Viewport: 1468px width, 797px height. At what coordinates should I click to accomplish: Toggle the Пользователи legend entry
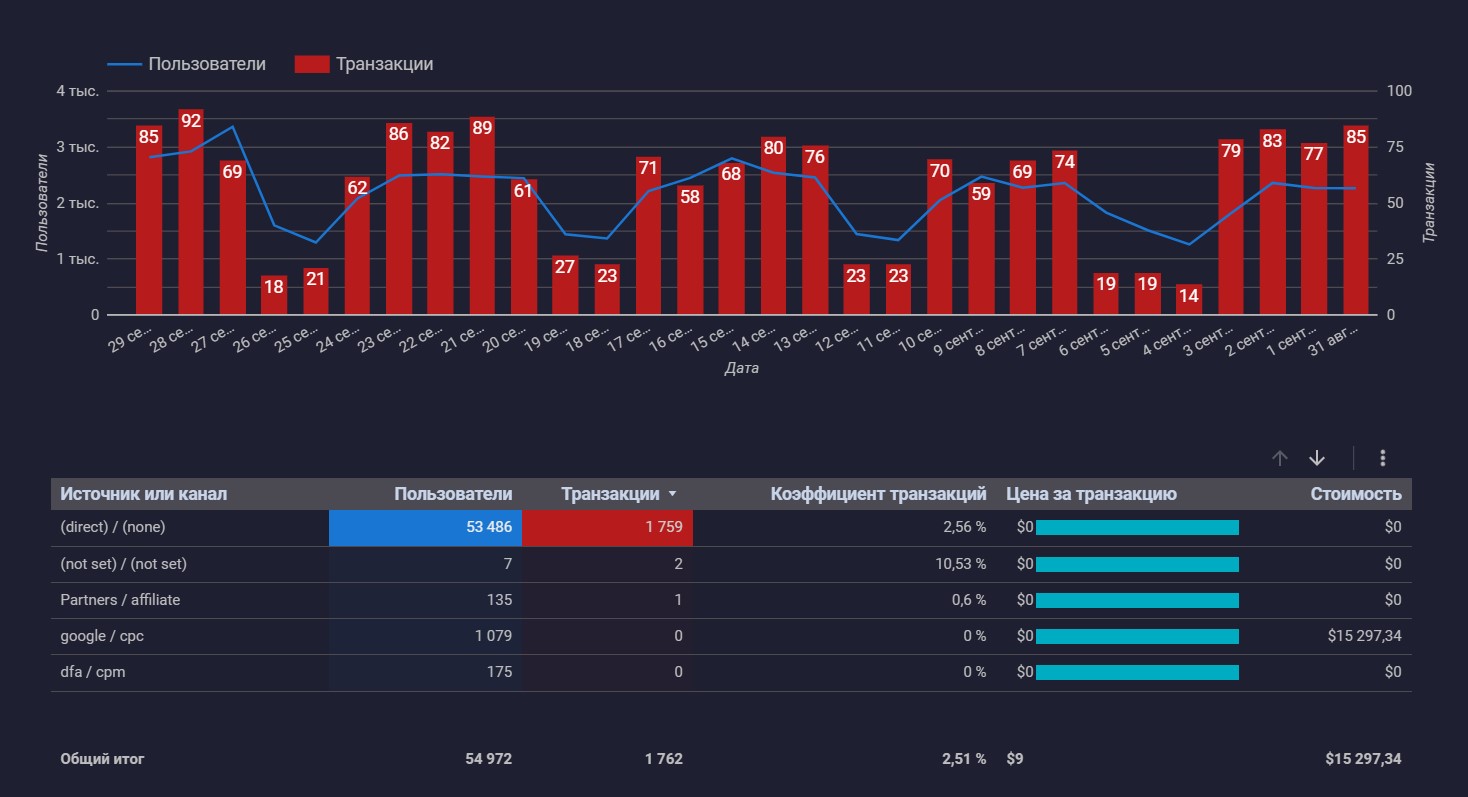tap(185, 64)
